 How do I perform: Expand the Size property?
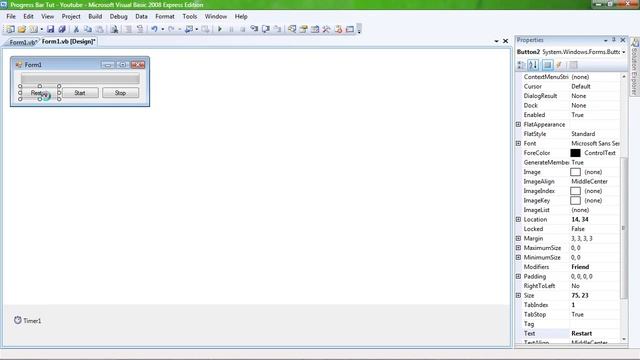[x=518, y=295]
